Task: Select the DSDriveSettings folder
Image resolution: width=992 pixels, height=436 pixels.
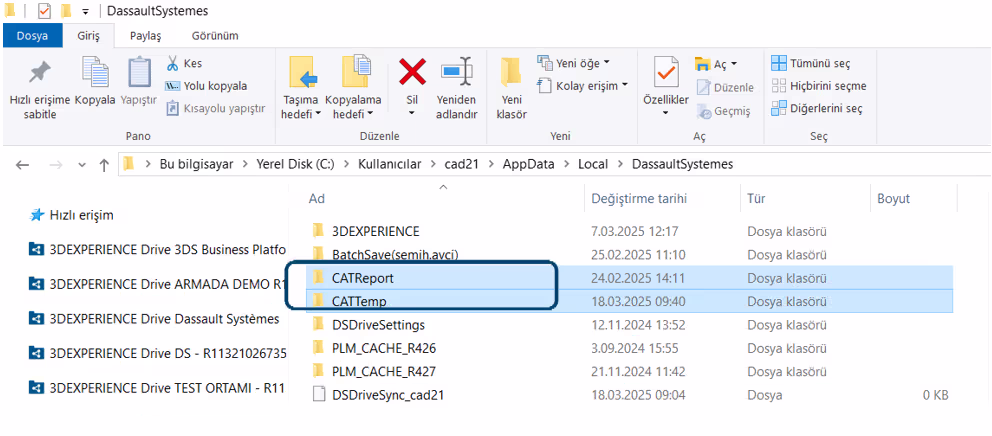Action: (x=629, y=325)
